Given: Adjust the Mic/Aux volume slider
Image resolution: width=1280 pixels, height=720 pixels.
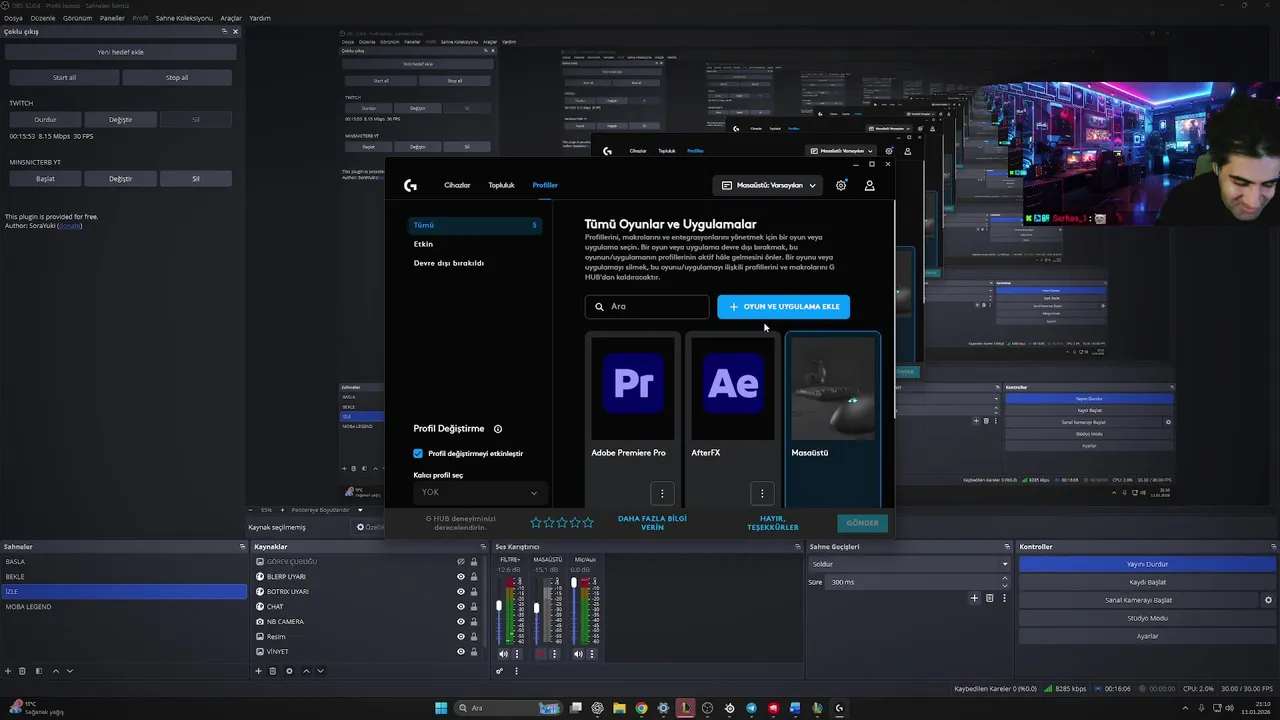Looking at the screenshot, I should coord(574,583).
